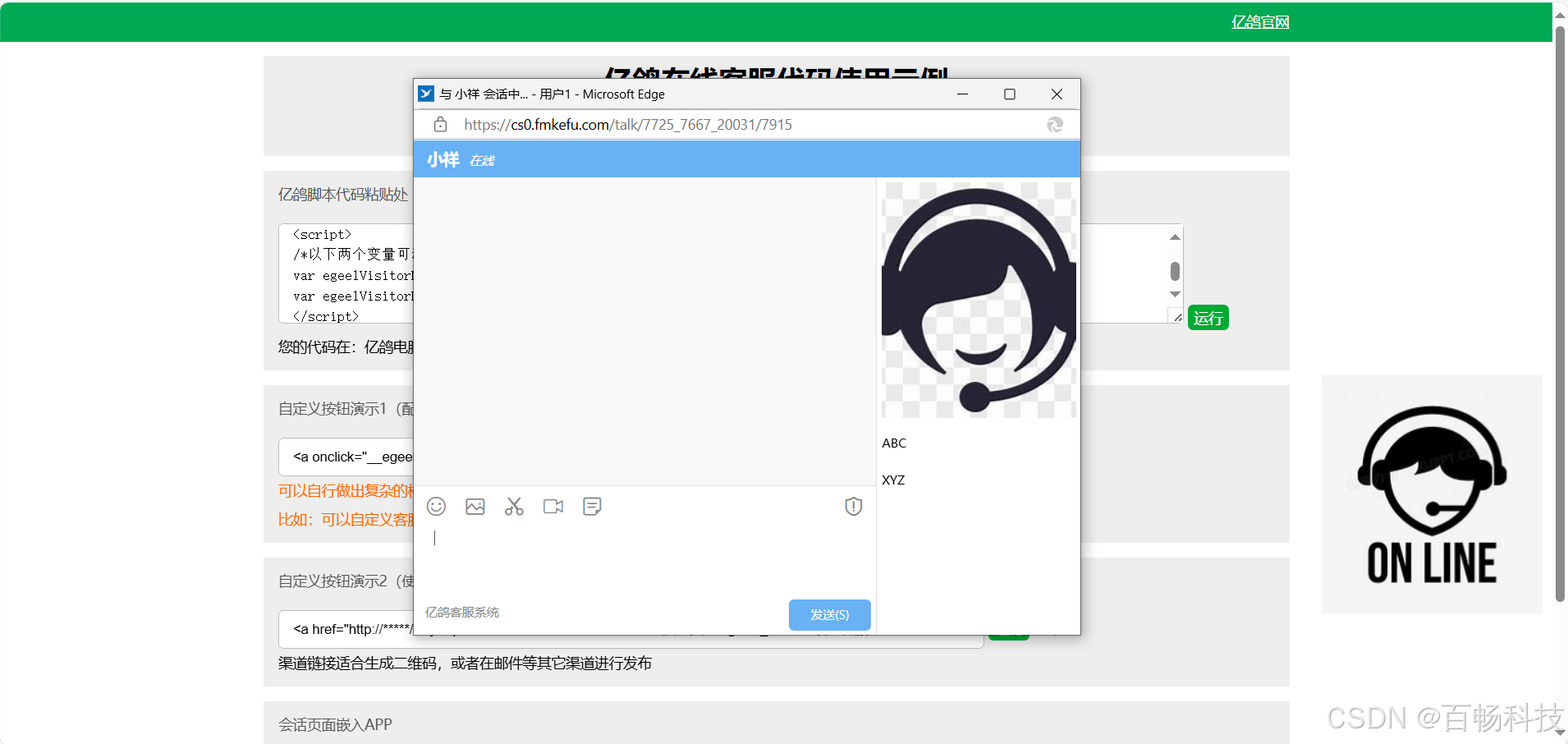This screenshot has height=744, width=1568.
Task: Click the ON LINE support widget image
Action: click(x=1432, y=494)
